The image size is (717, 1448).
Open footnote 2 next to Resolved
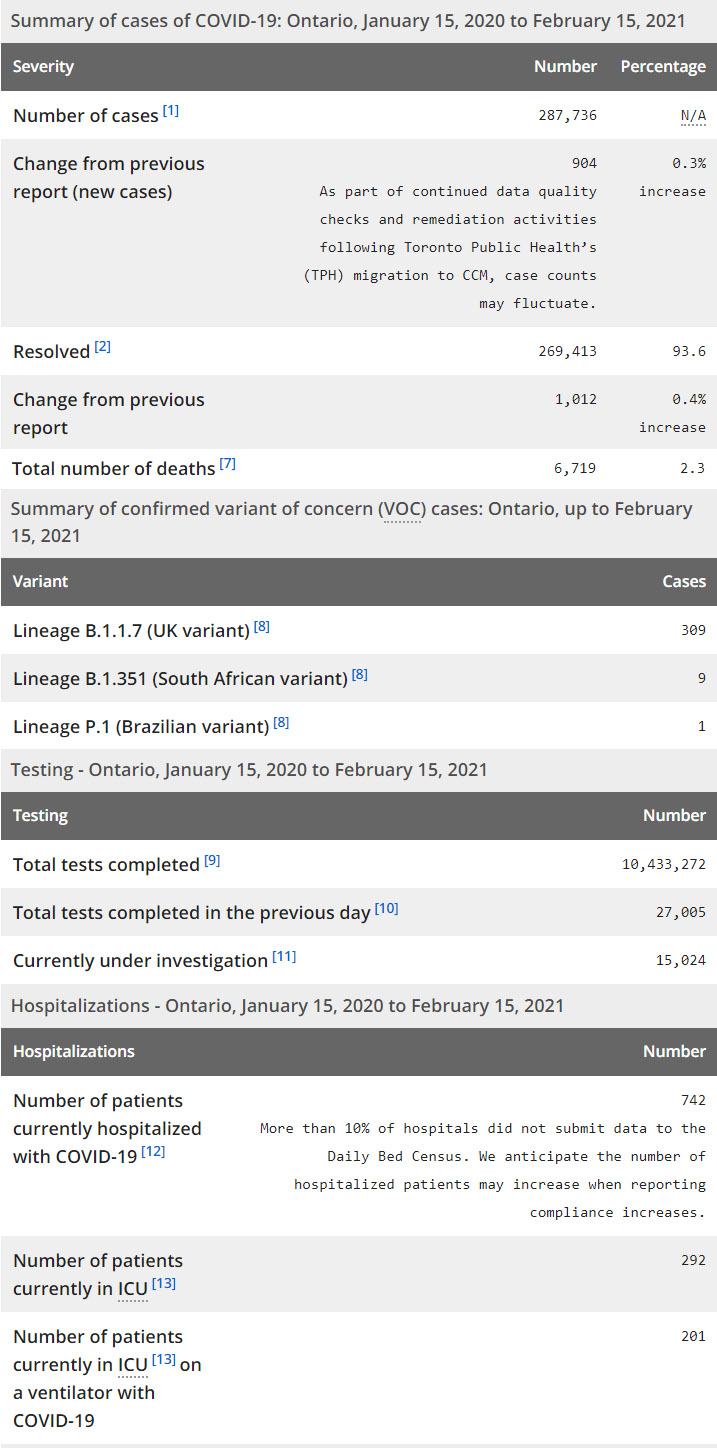103,347
